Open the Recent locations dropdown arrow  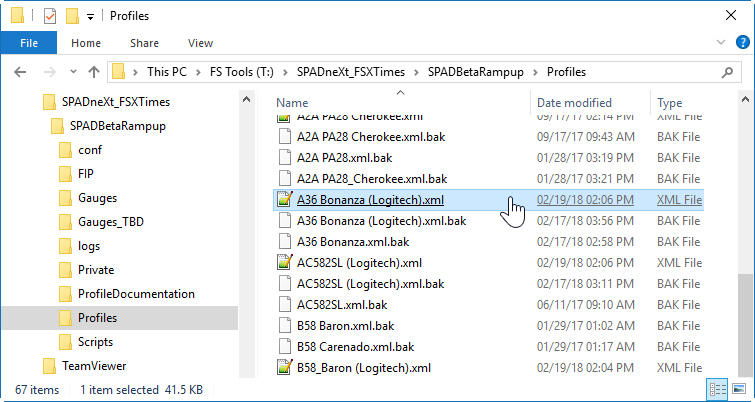[71, 72]
